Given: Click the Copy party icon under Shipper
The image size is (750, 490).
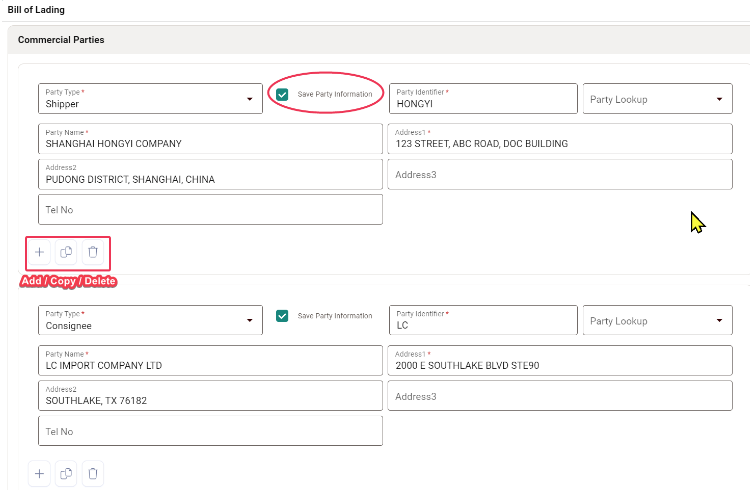Looking at the screenshot, I should [x=66, y=252].
